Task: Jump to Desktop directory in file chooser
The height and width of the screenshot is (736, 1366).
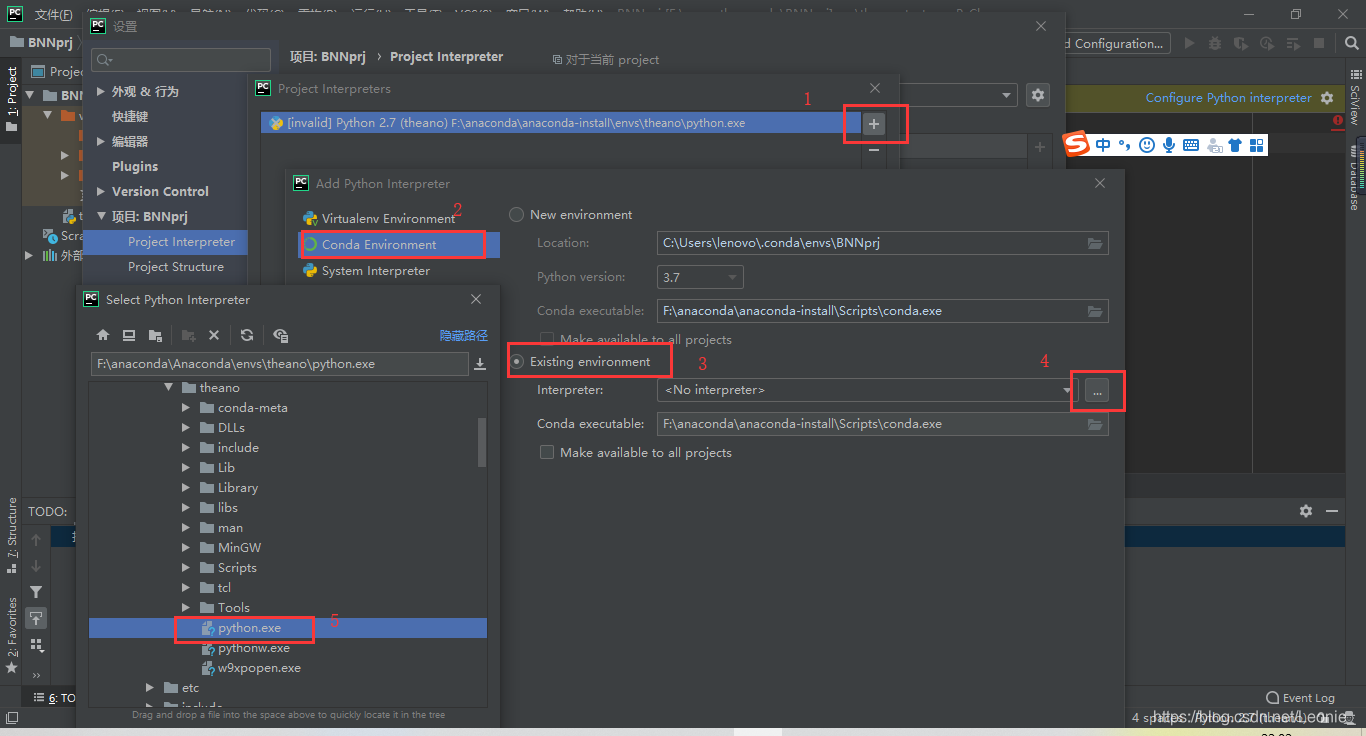Action: (x=129, y=335)
